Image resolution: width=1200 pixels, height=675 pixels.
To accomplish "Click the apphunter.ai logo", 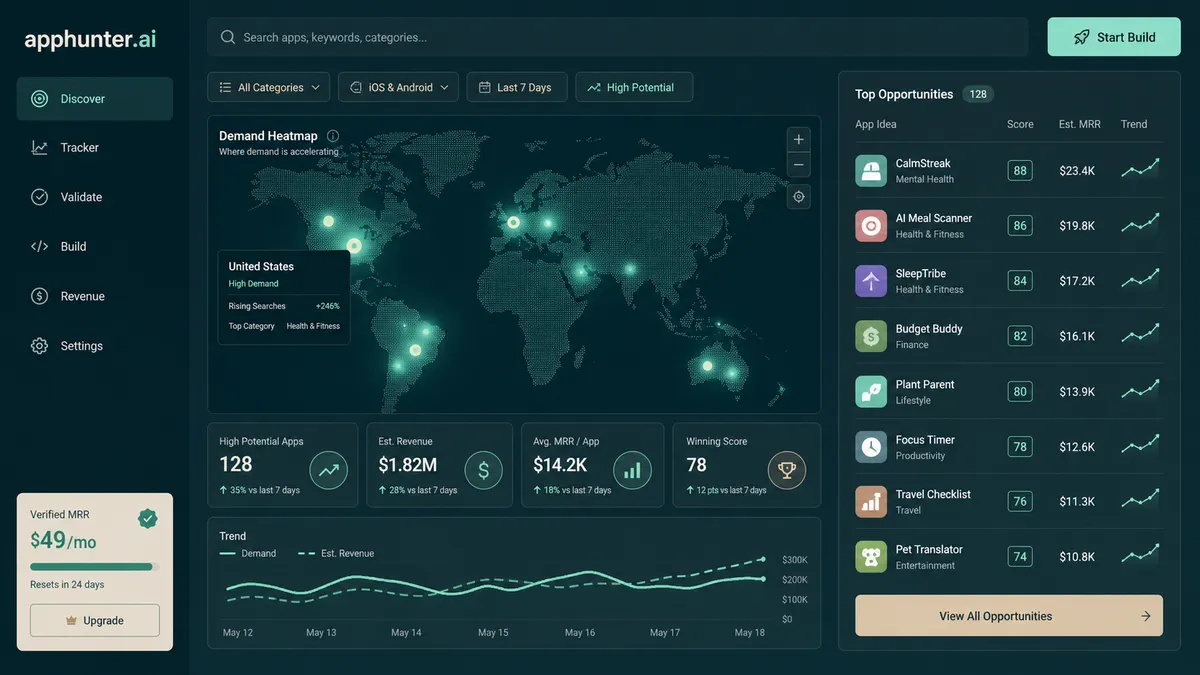I will pyautogui.click(x=90, y=40).
